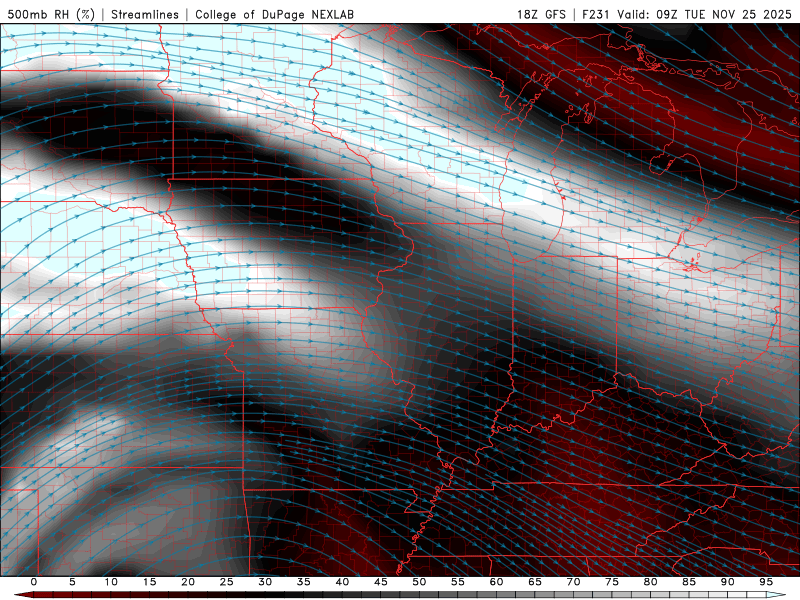Click the '75' value on color scale
This screenshot has width=800, height=600.
coord(611,582)
